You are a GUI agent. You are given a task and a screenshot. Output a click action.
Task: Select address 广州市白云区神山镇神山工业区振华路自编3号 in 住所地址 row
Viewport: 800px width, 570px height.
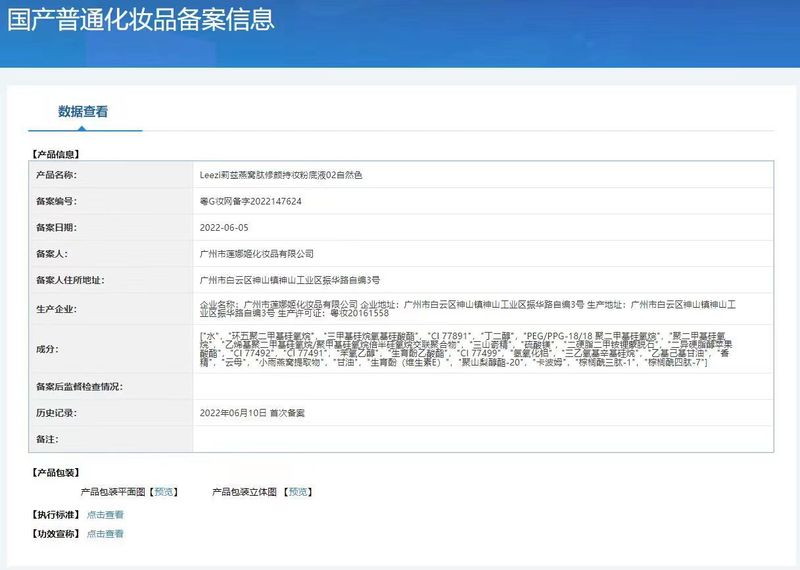[x=290, y=280]
